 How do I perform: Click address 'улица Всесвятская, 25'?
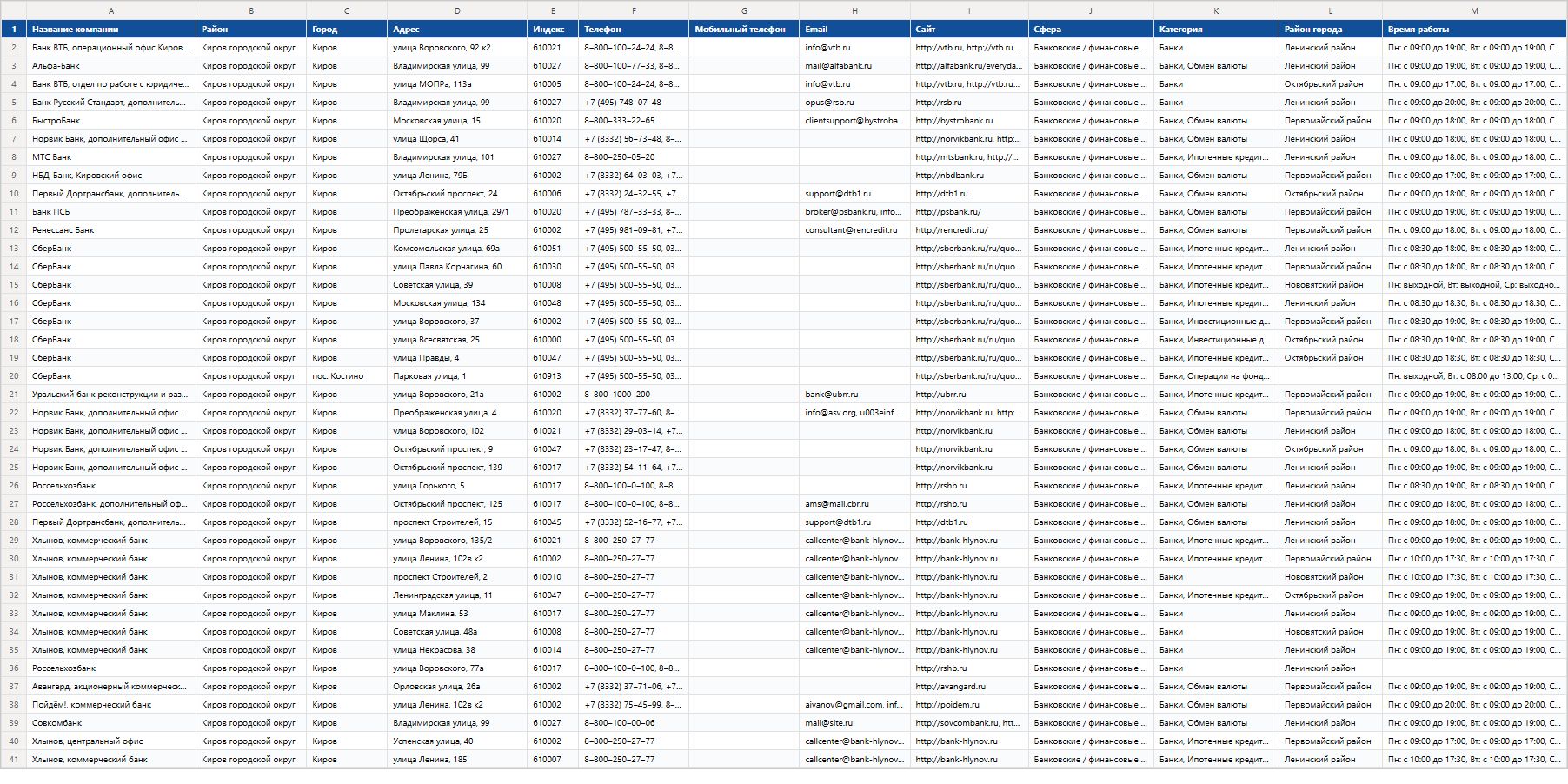[x=457, y=340]
